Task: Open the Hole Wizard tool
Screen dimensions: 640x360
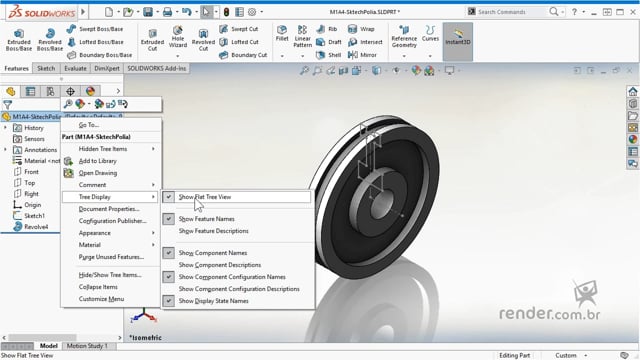Action: click(x=178, y=37)
